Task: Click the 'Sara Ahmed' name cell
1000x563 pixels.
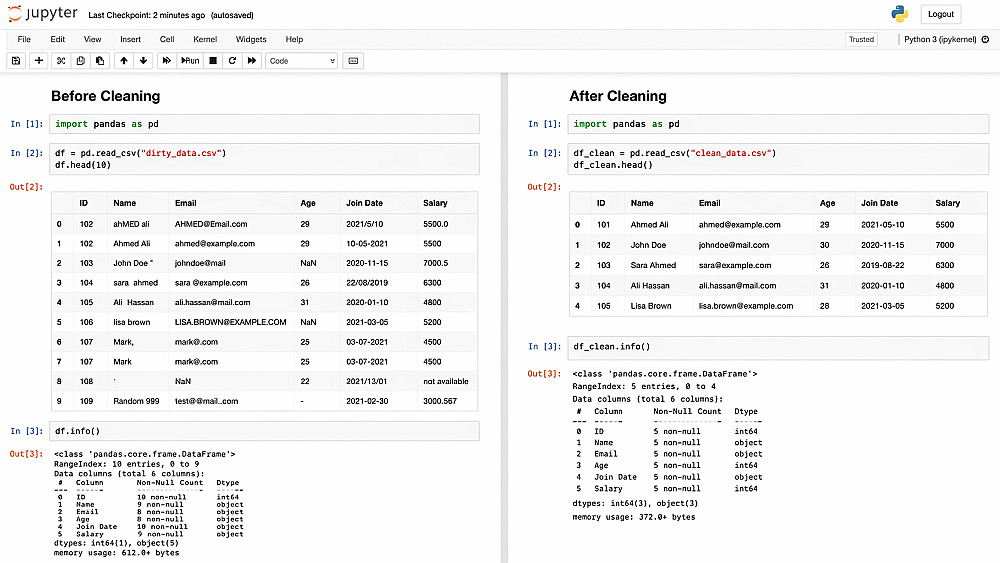Action: (x=654, y=266)
